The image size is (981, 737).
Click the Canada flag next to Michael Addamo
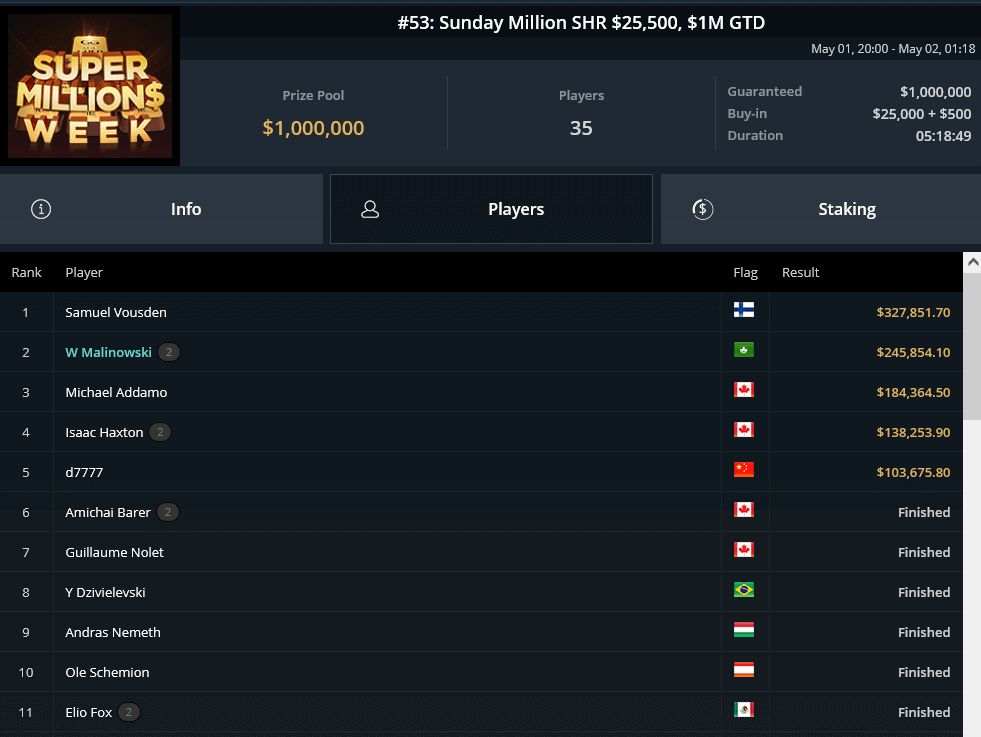tap(744, 390)
